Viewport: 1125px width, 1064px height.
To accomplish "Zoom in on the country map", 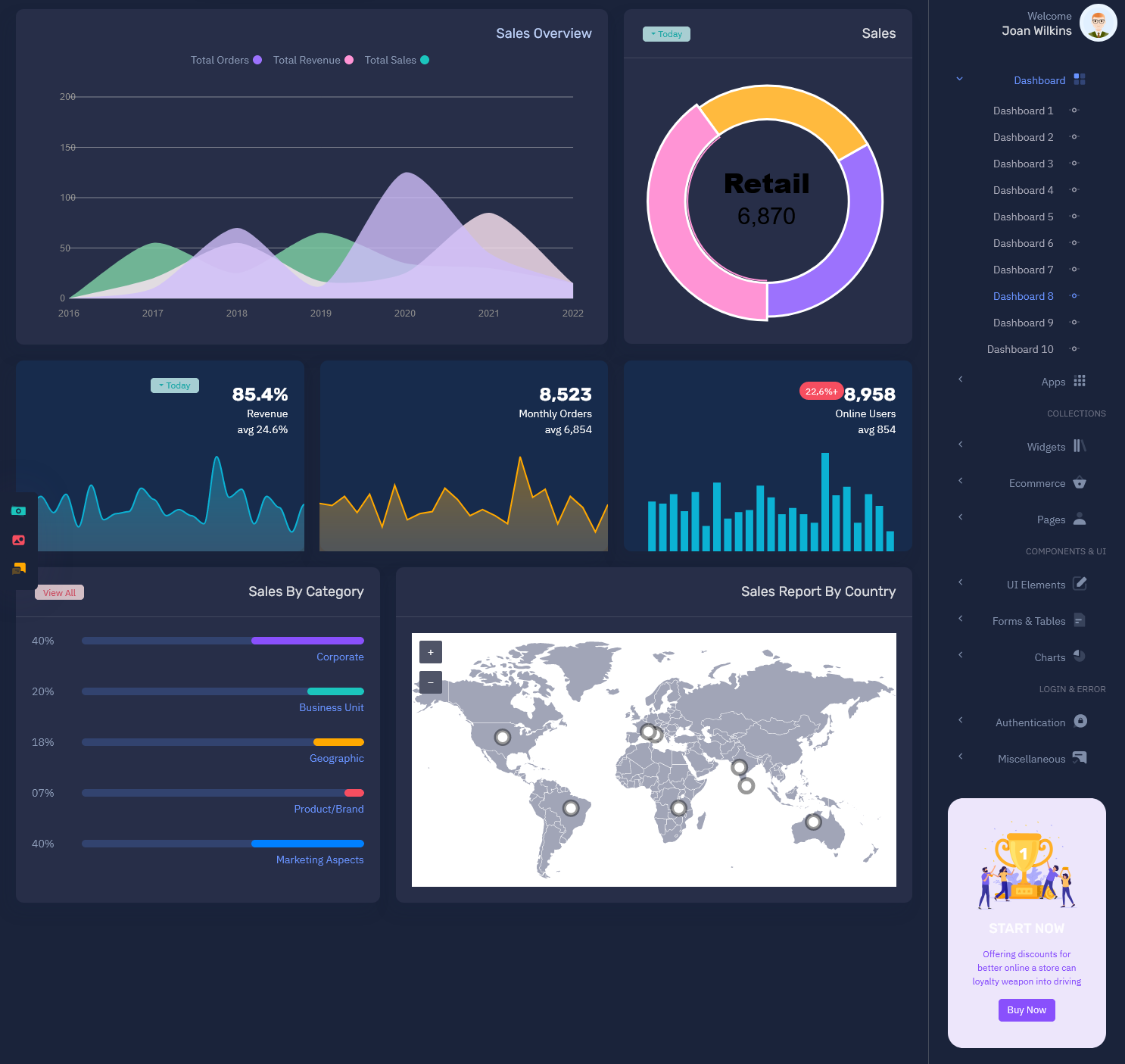I will (x=431, y=652).
